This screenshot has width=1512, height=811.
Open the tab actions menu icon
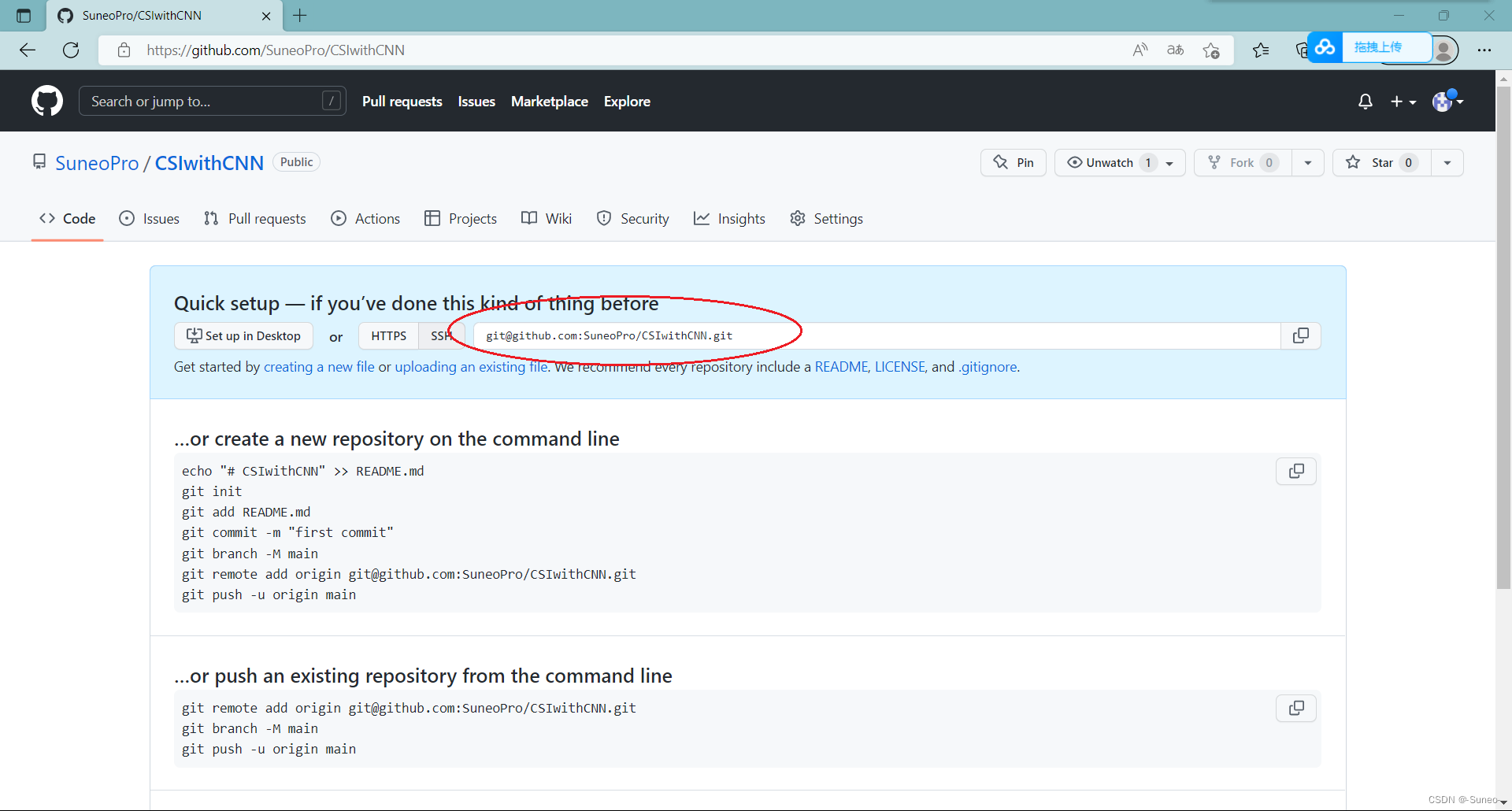(24, 15)
